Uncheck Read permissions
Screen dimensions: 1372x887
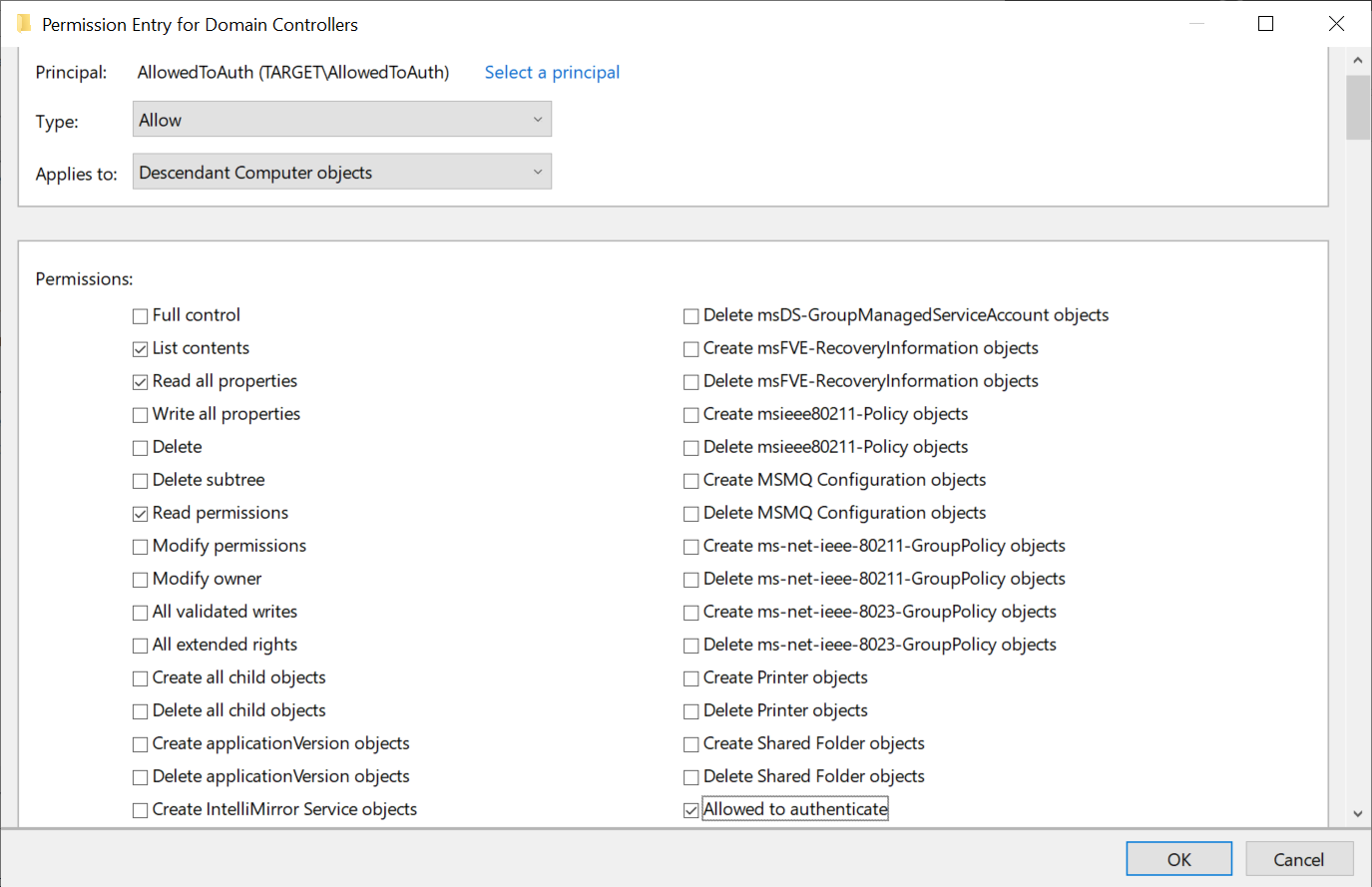pyautogui.click(x=141, y=514)
